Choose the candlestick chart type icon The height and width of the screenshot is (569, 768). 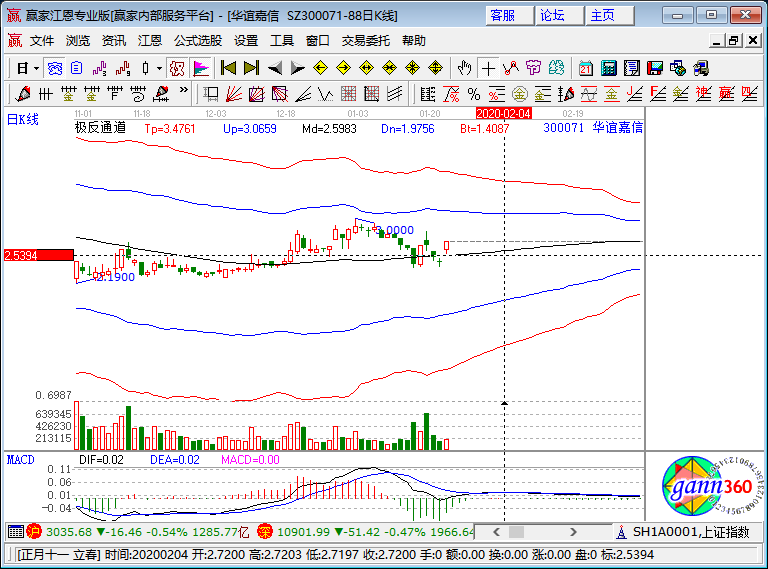click(145, 68)
